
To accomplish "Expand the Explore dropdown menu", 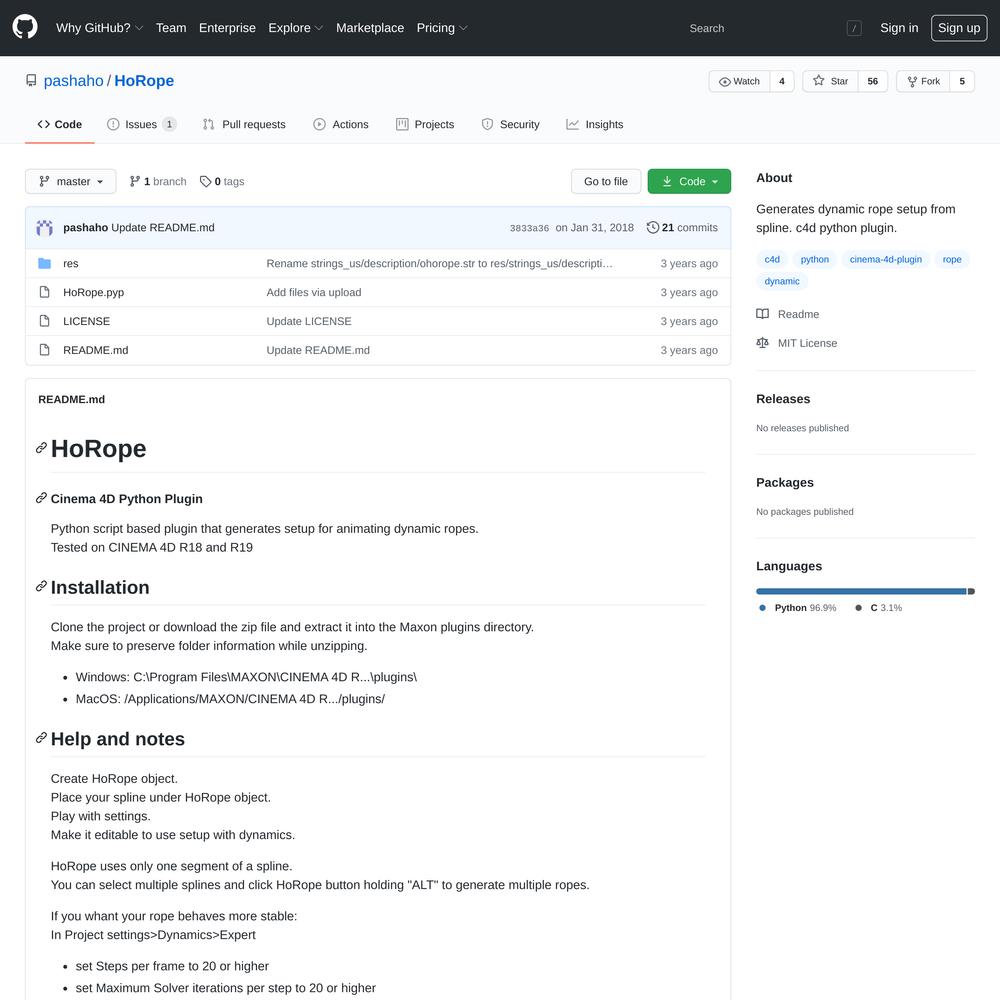I will [295, 28].
